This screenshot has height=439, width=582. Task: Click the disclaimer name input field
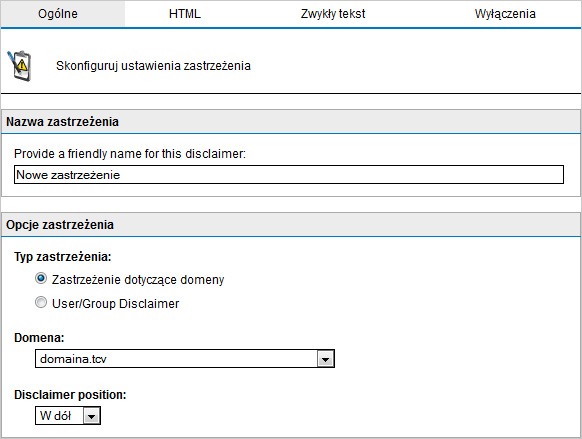pos(289,174)
